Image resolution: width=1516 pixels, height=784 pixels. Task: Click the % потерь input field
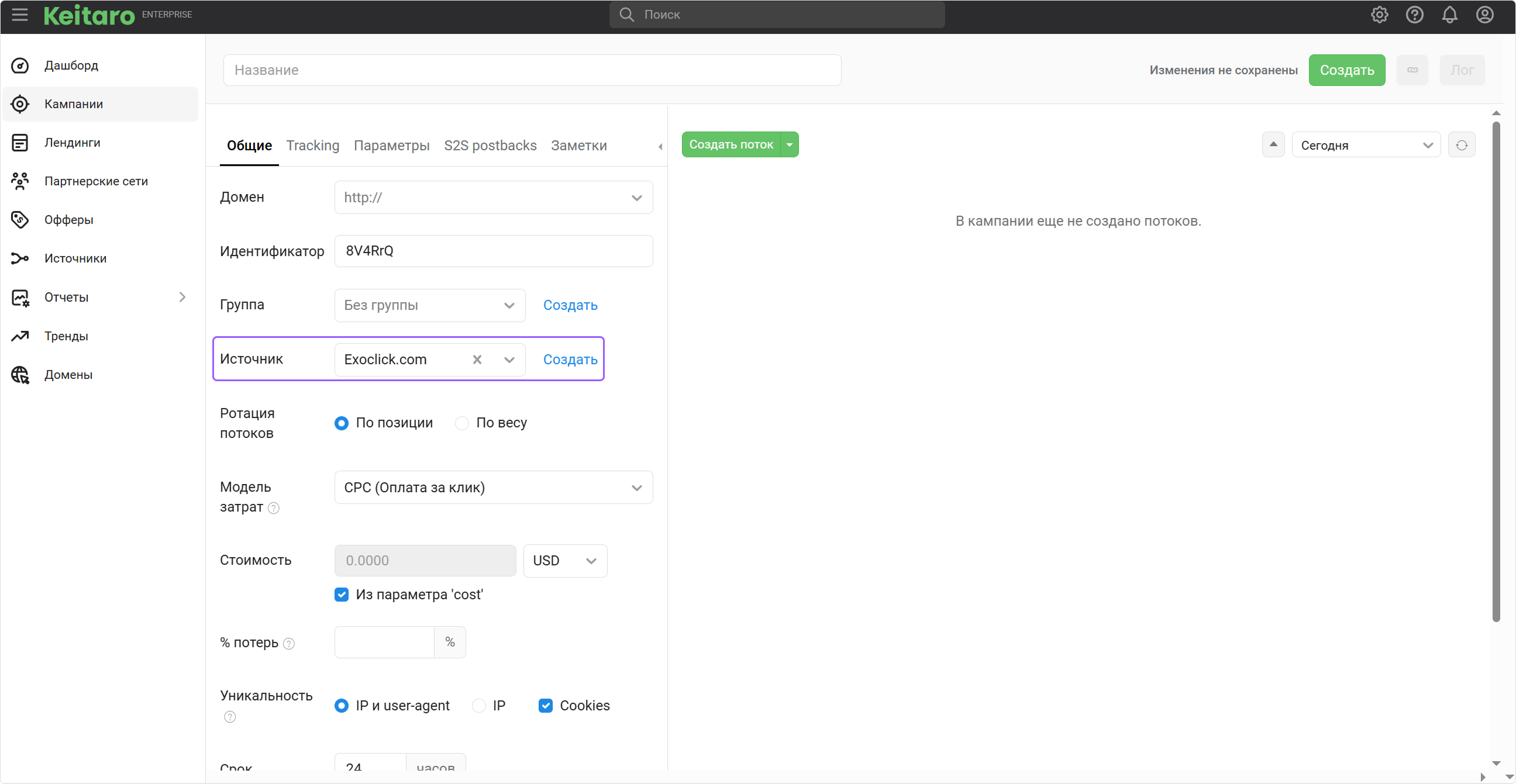tap(384, 643)
